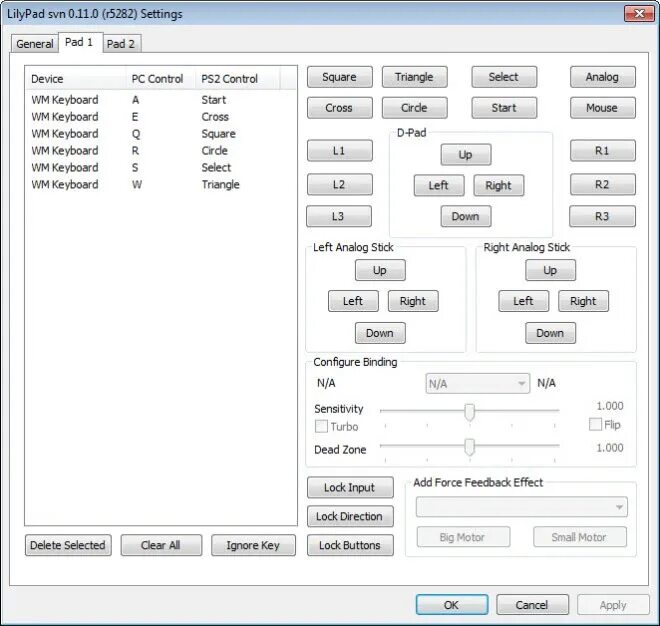
Task: Select the binding row for Start
Action: [161, 100]
